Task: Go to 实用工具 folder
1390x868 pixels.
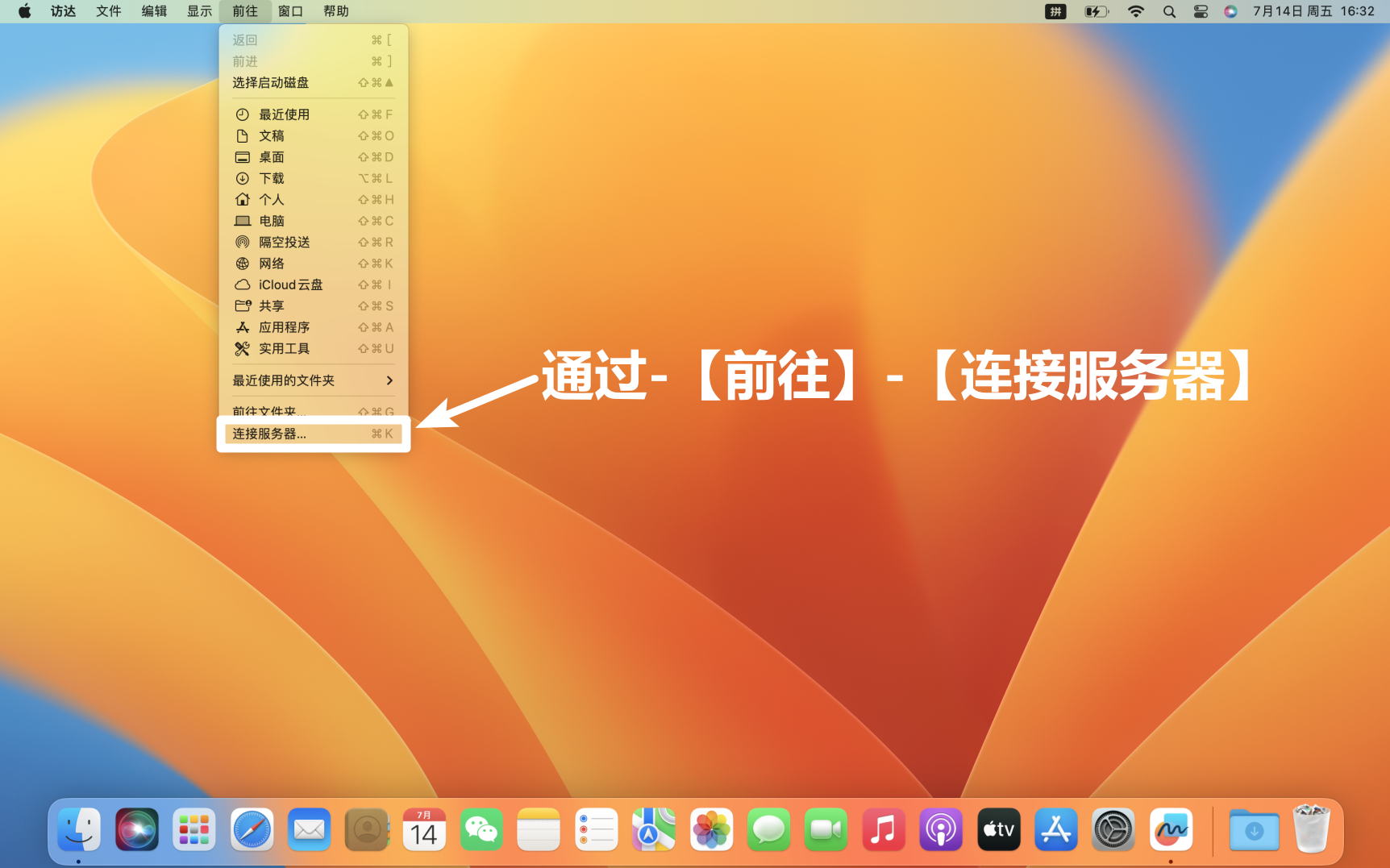Action: 313,349
